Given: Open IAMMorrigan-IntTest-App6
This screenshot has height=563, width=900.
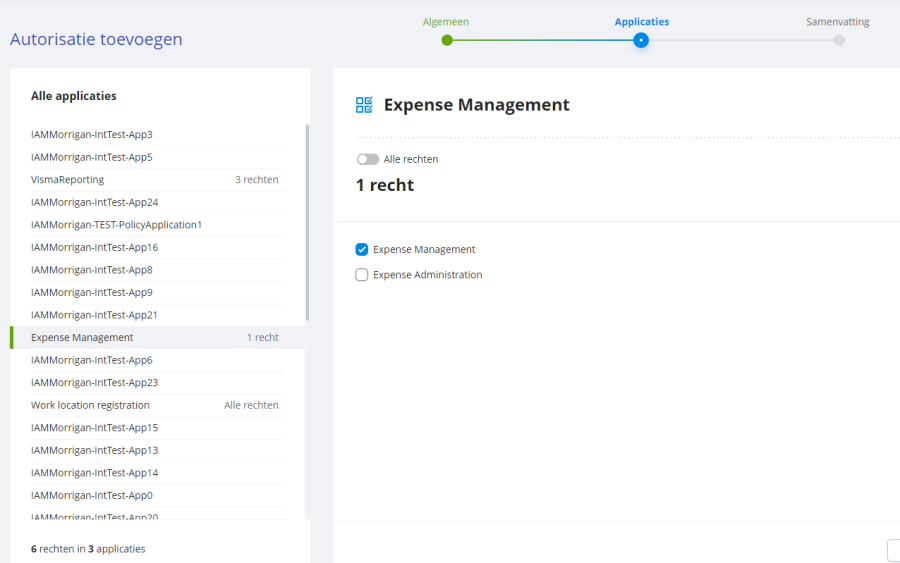Looking at the screenshot, I should [x=156, y=360].
